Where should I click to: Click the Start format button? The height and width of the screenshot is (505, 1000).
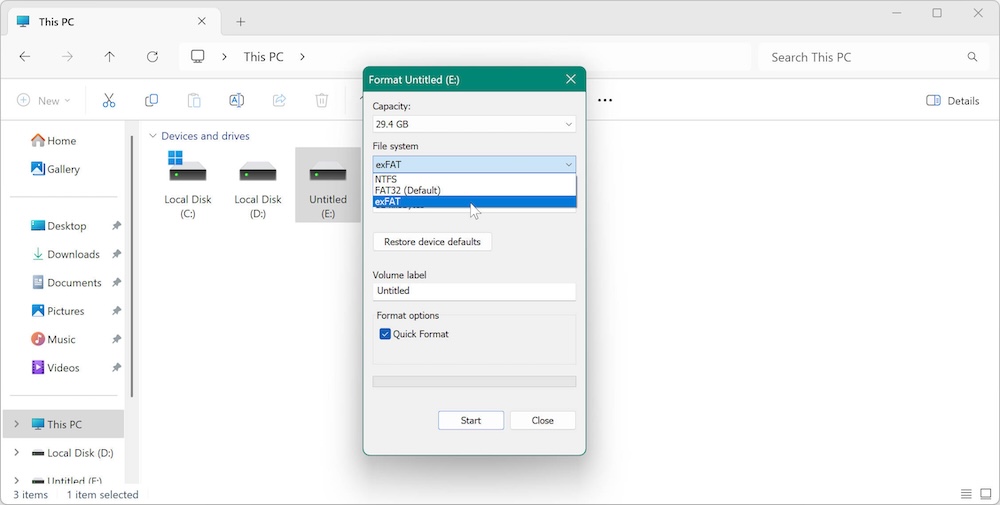pyautogui.click(x=471, y=420)
